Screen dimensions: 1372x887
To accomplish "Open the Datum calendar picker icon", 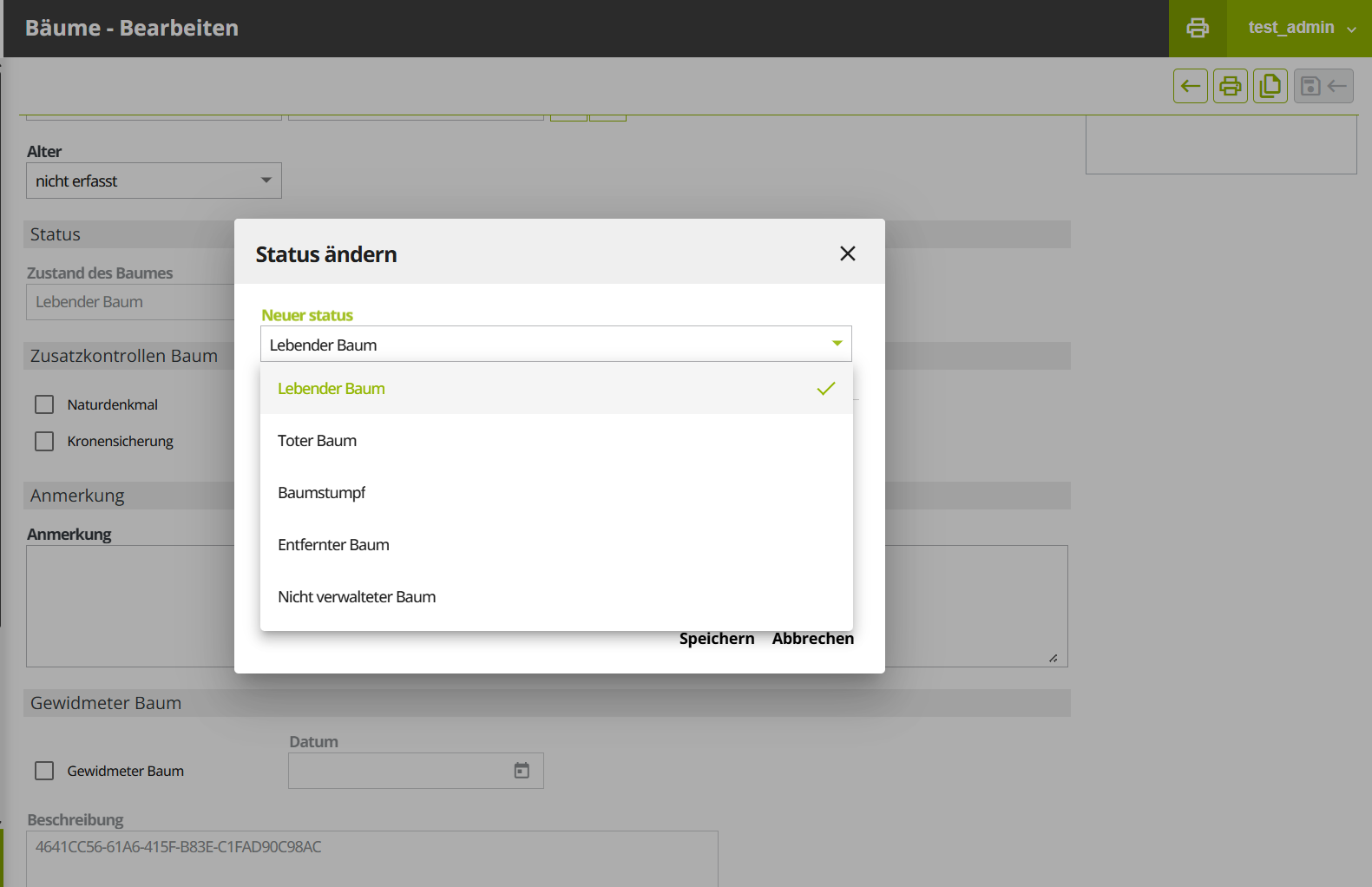I will click(x=522, y=771).
